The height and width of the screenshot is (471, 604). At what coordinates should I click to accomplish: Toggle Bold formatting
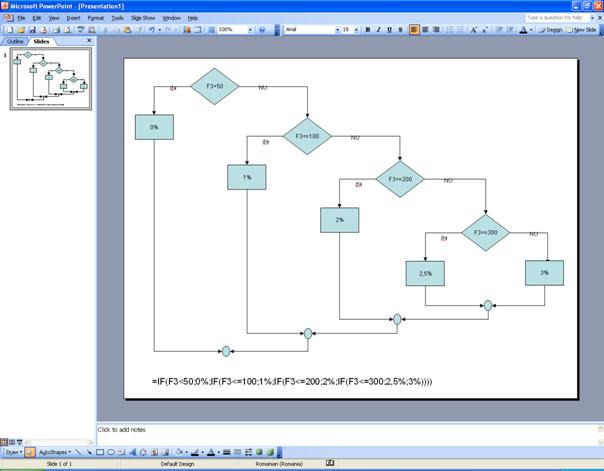click(367, 30)
